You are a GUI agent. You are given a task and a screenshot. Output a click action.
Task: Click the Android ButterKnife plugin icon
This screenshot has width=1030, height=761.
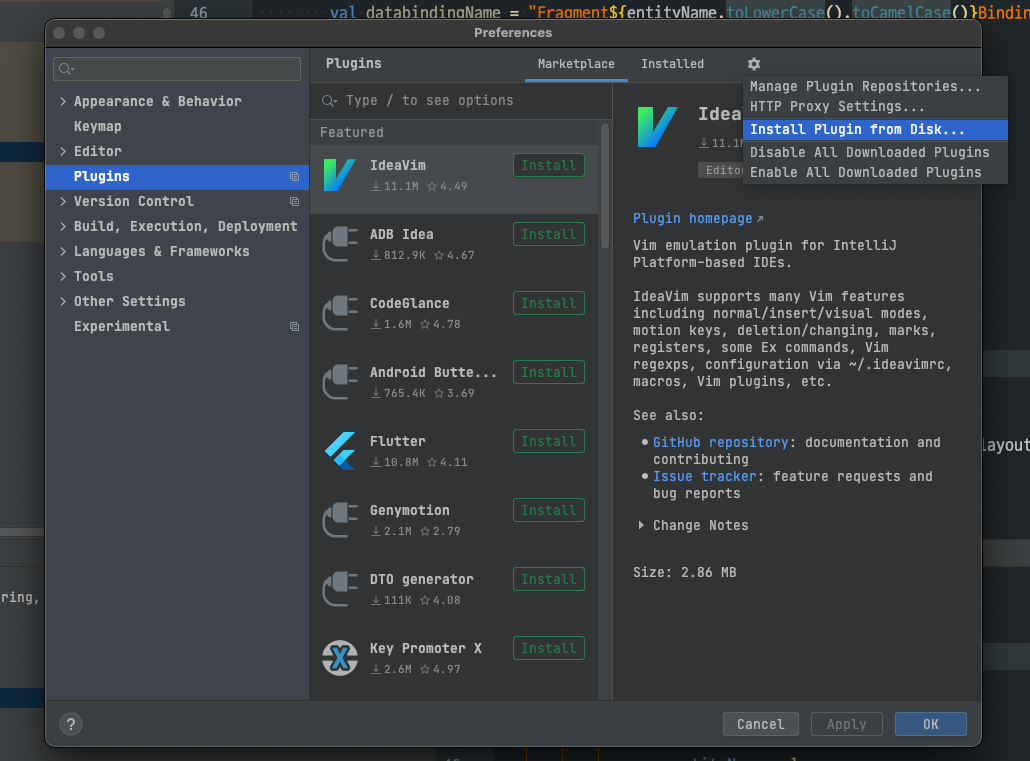[340, 382]
